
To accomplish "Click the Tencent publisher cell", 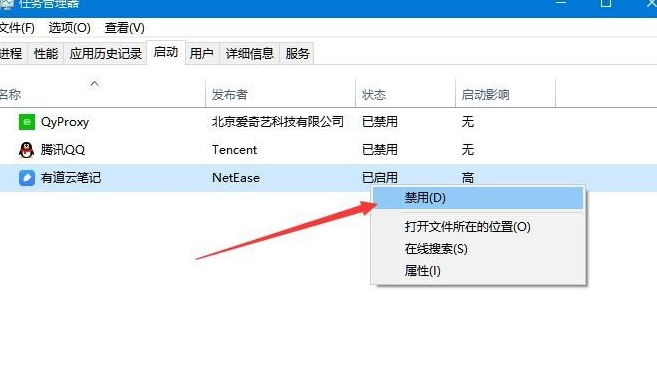I will pyautogui.click(x=235, y=150).
